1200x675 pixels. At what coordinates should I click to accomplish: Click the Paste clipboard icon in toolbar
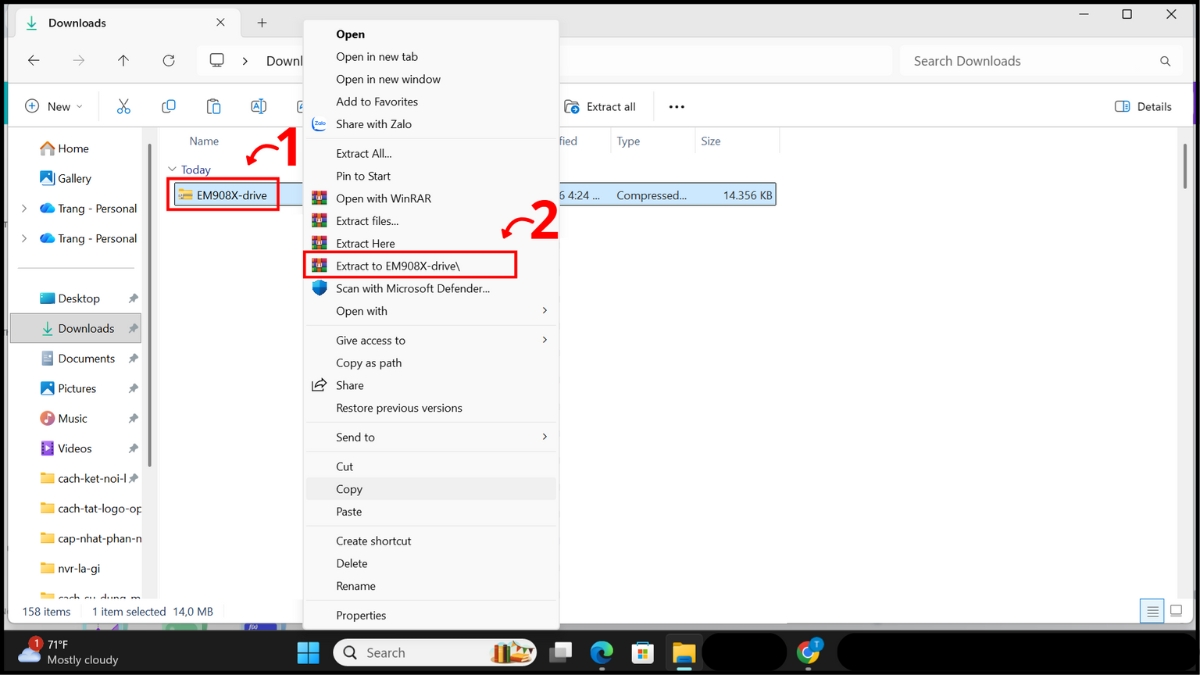pos(213,107)
